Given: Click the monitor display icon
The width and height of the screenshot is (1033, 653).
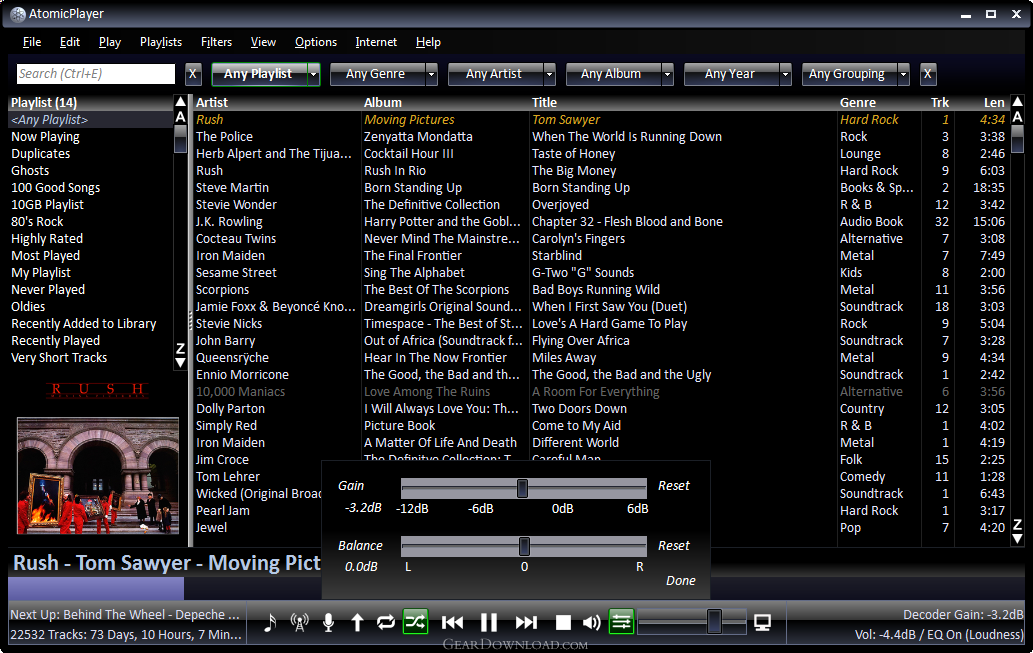Looking at the screenshot, I should [762, 622].
